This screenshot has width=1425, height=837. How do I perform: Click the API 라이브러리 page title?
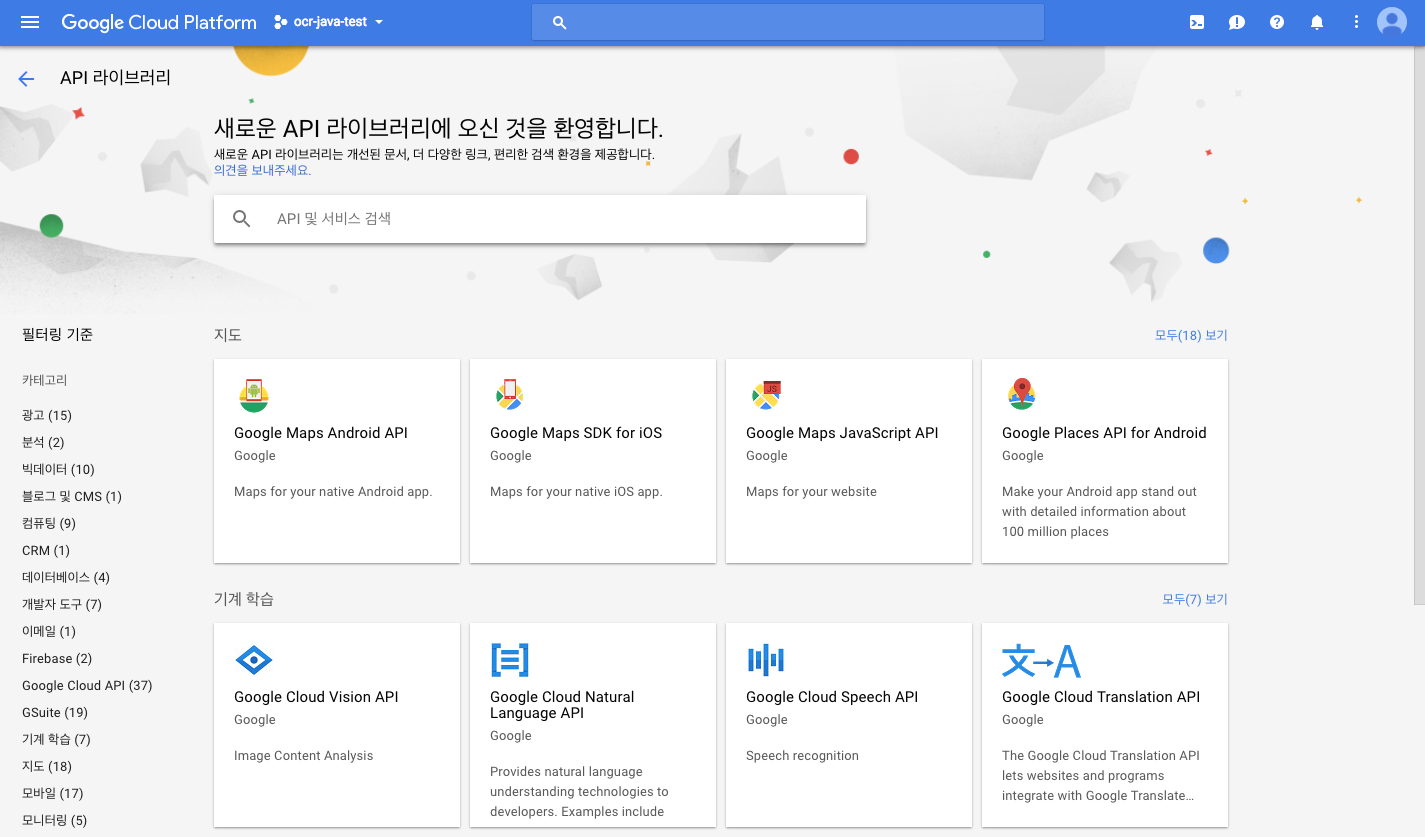click(x=115, y=78)
